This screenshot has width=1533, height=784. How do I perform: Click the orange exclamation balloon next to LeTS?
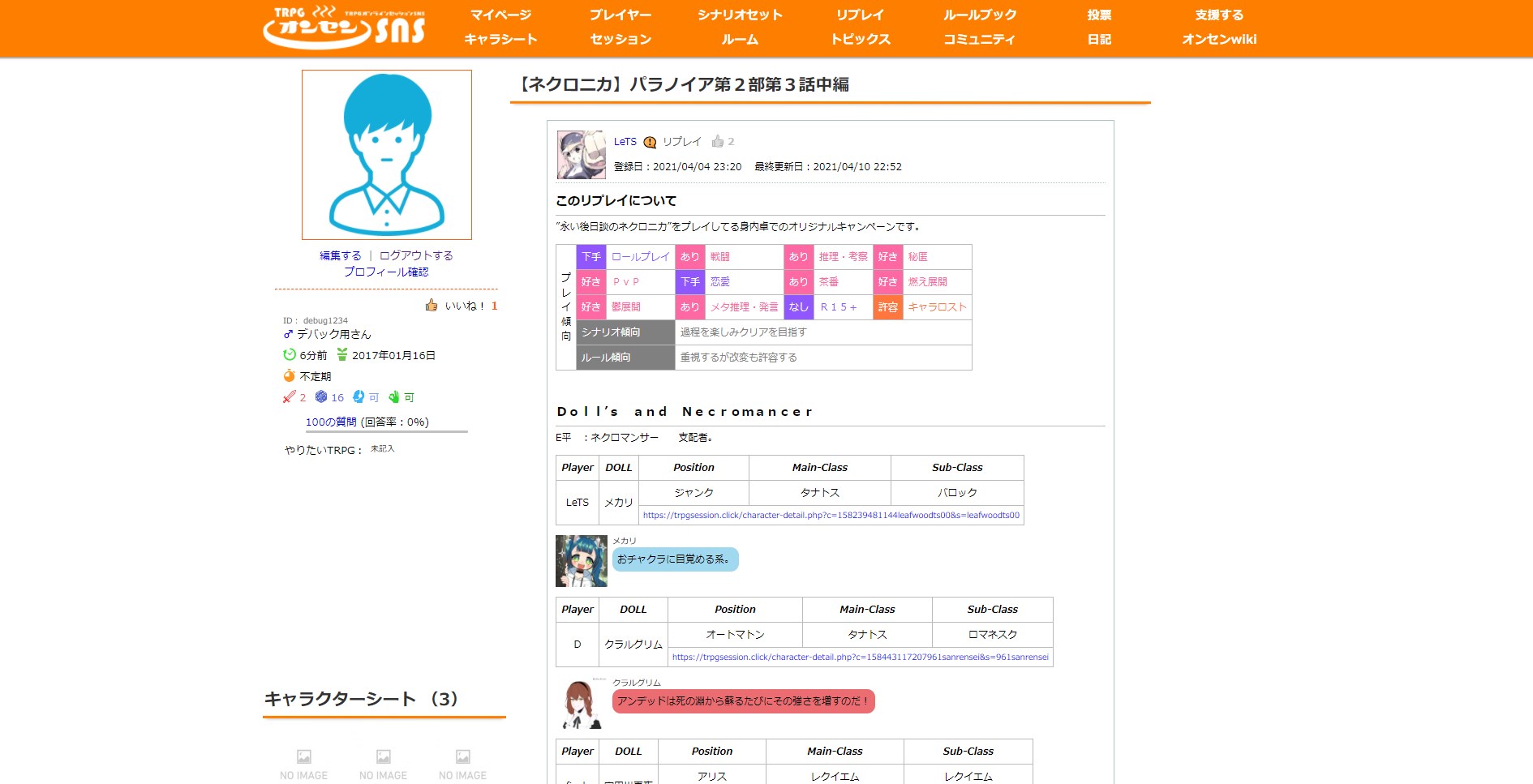pos(648,141)
